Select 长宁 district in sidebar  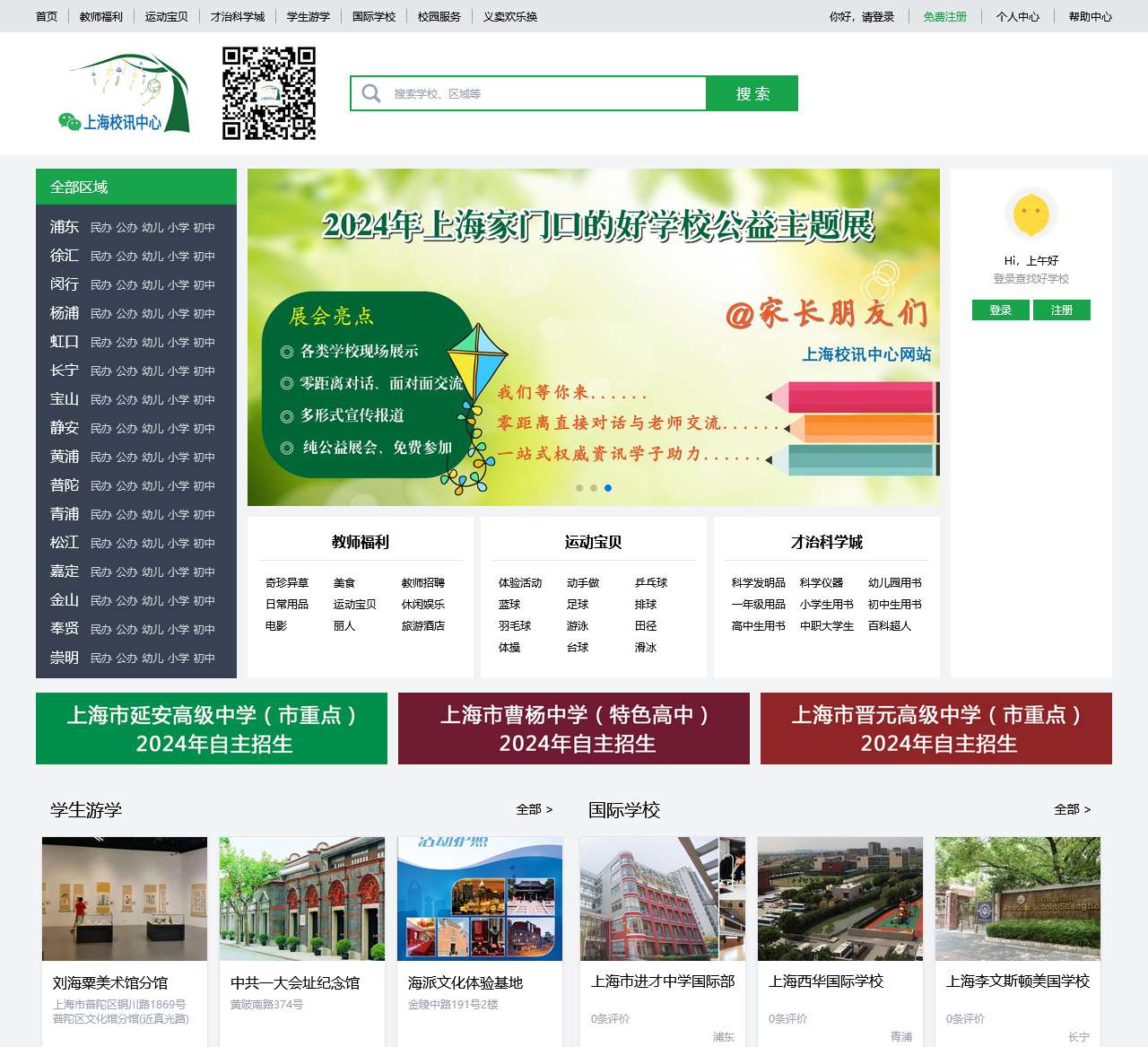click(x=65, y=371)
